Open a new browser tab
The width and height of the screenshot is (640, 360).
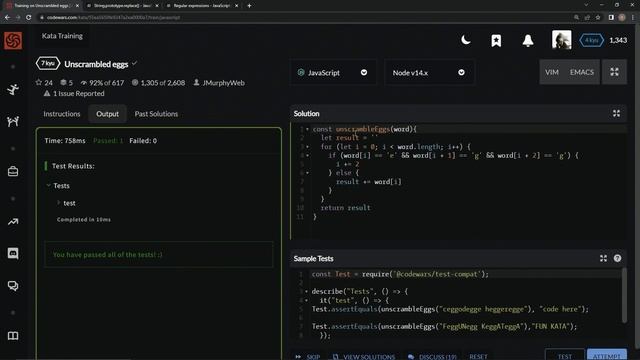(x=249, y=6)
